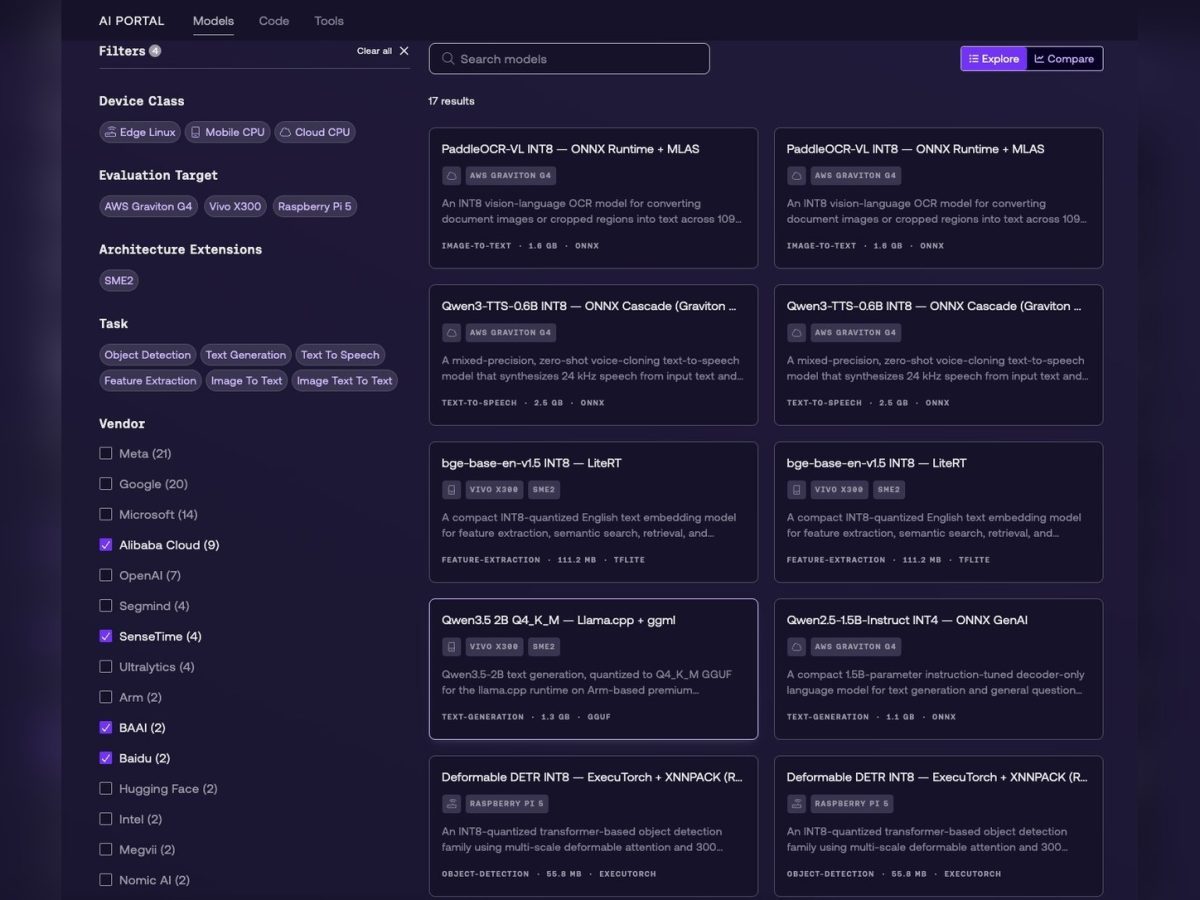Check the Ultralytics vendor checkbox
Image resolution: width=1200 pixels, height=900 pixels.
pos(106,667)
